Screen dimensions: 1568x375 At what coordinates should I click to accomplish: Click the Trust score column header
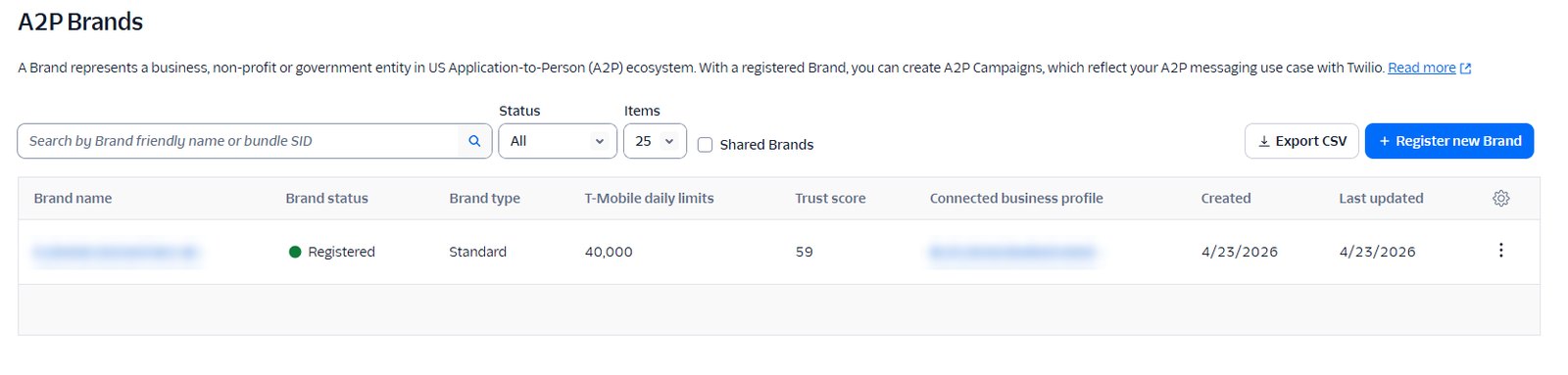pyautogui.click(x=830, y=199)
